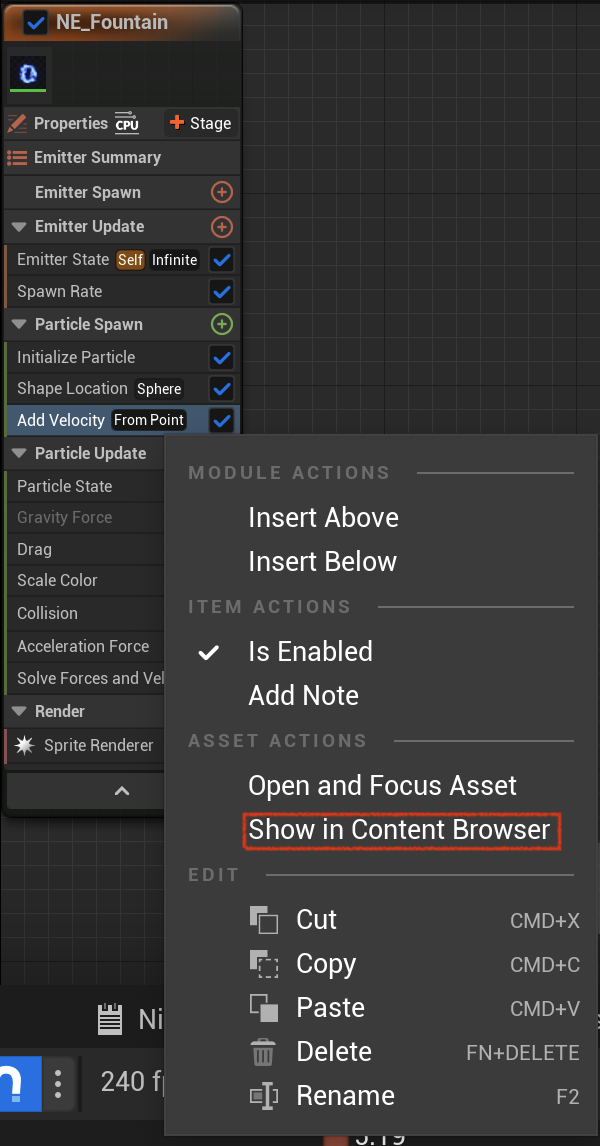Click the CPU sim target icon
Image resolution: width=600 pixels, height=1146 pixels.
pos(126,123)
